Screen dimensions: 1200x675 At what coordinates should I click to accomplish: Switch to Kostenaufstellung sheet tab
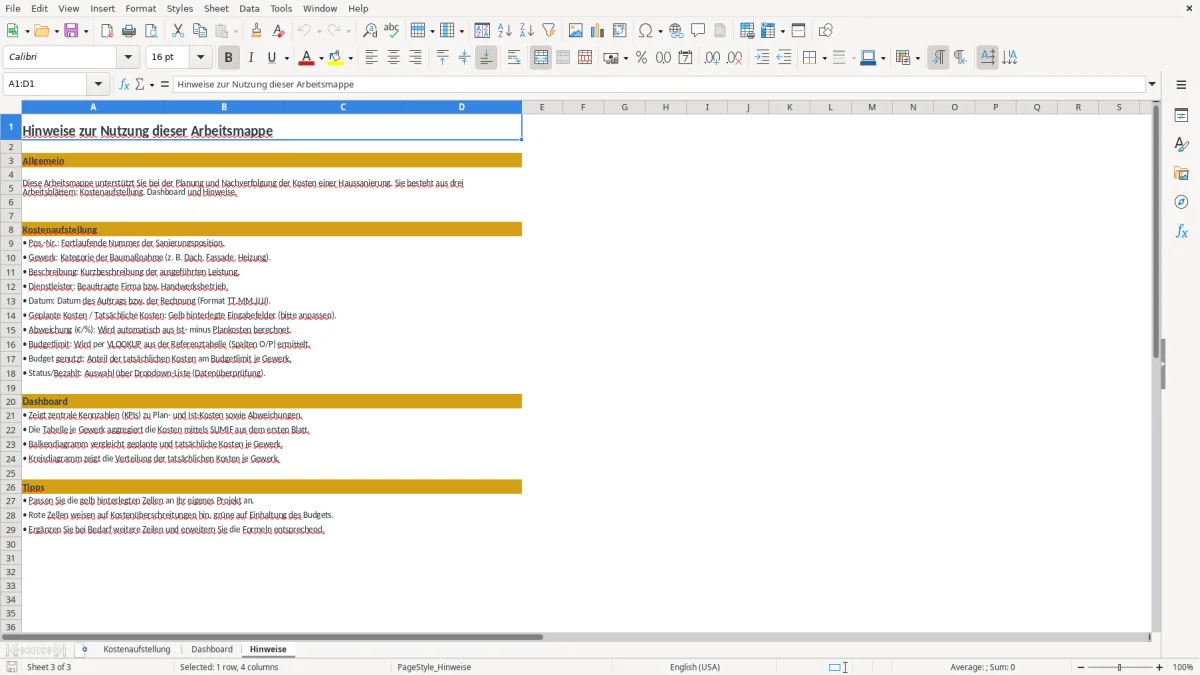pos(137,649)
